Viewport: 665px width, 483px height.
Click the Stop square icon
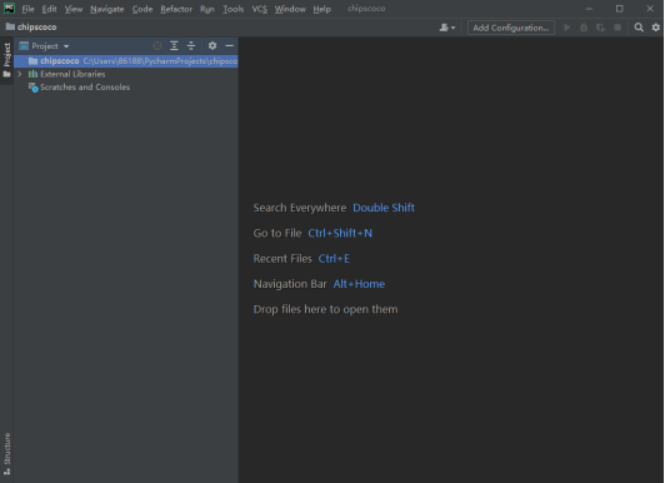pos(618,28)
